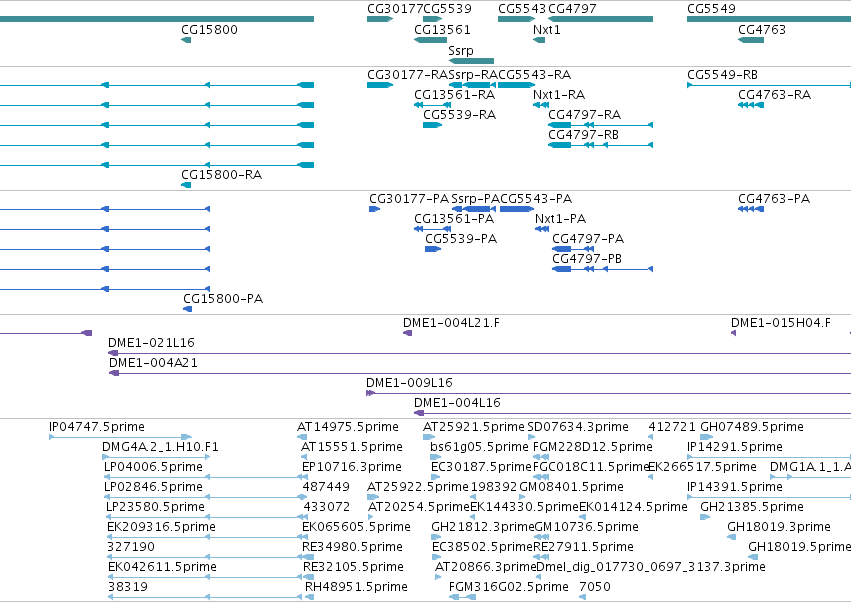
Task: Click the GM10736.5prime EST label
Action: [587, 527]
